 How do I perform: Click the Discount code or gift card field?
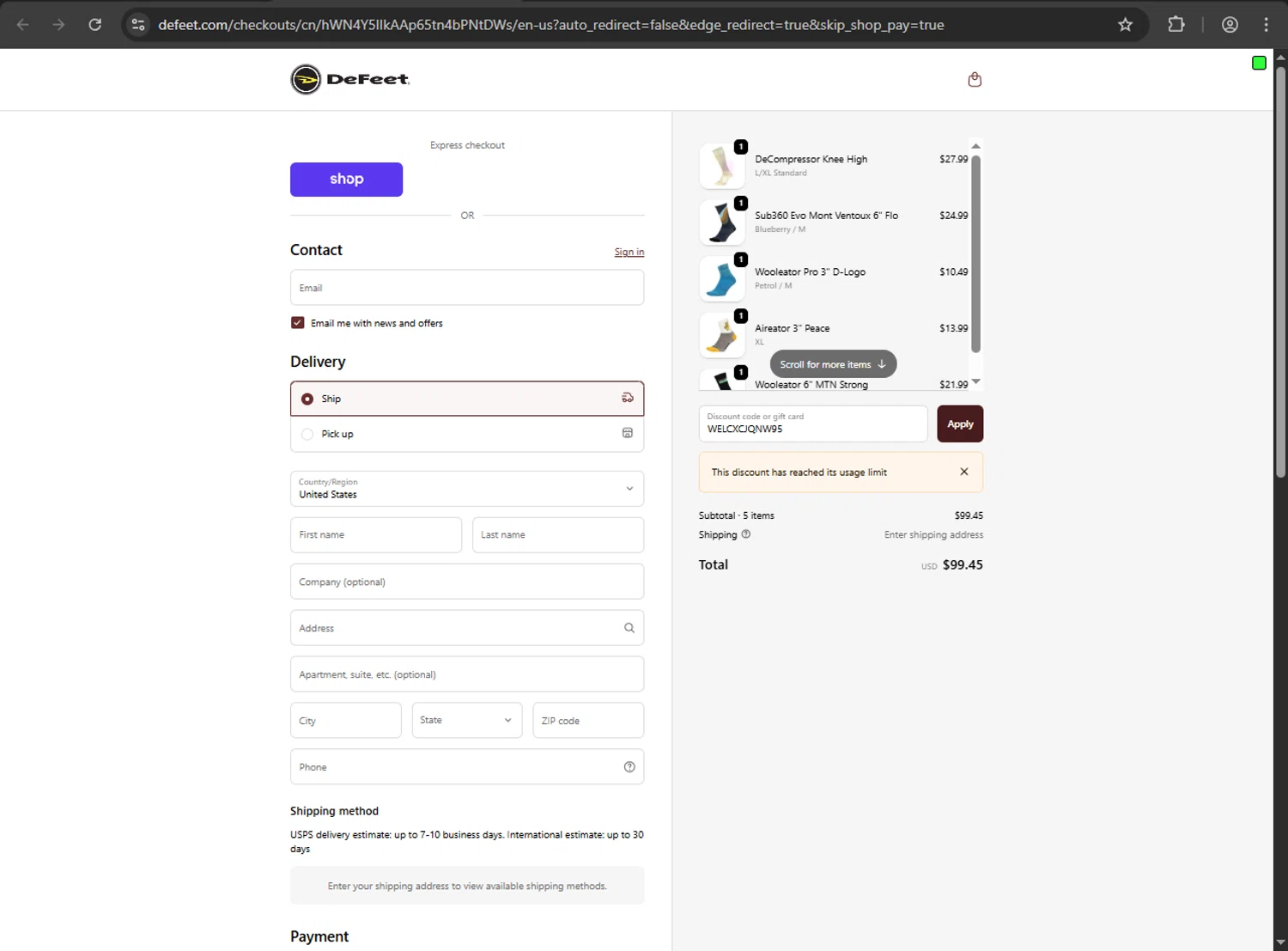tap(813, 424)
